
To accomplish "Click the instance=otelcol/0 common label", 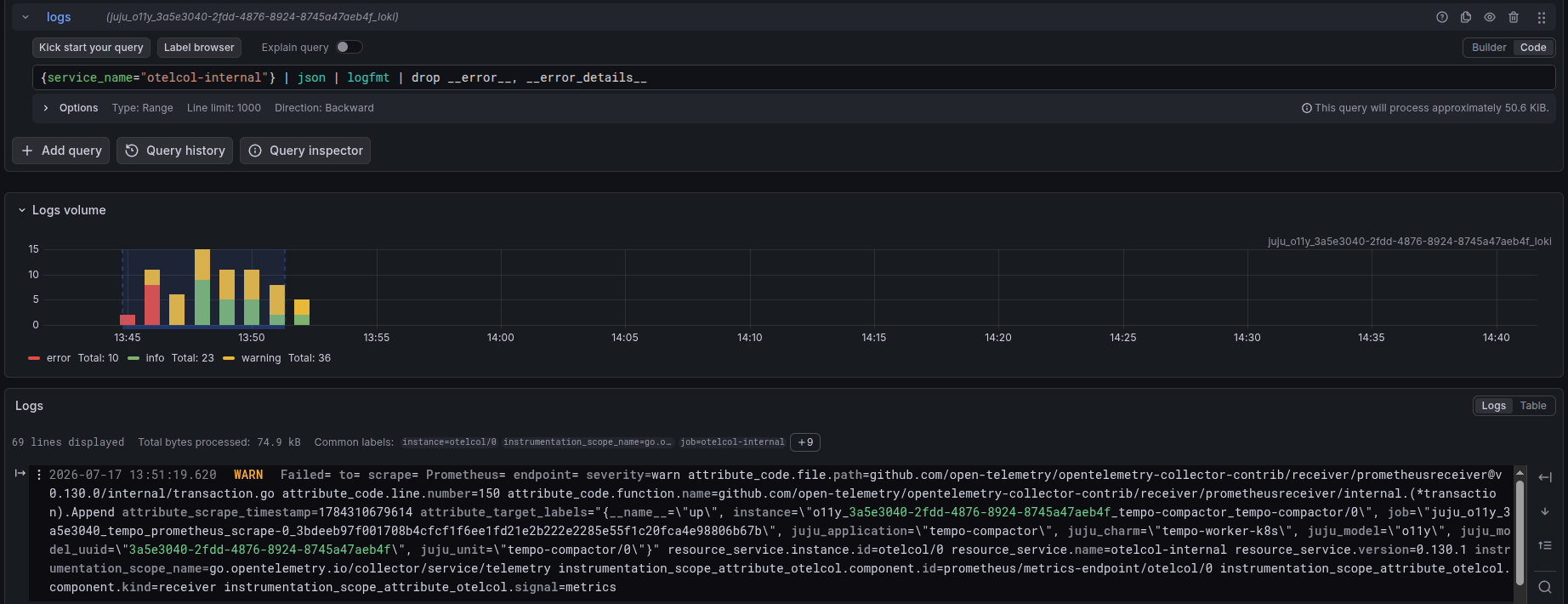I will [449, 442].
